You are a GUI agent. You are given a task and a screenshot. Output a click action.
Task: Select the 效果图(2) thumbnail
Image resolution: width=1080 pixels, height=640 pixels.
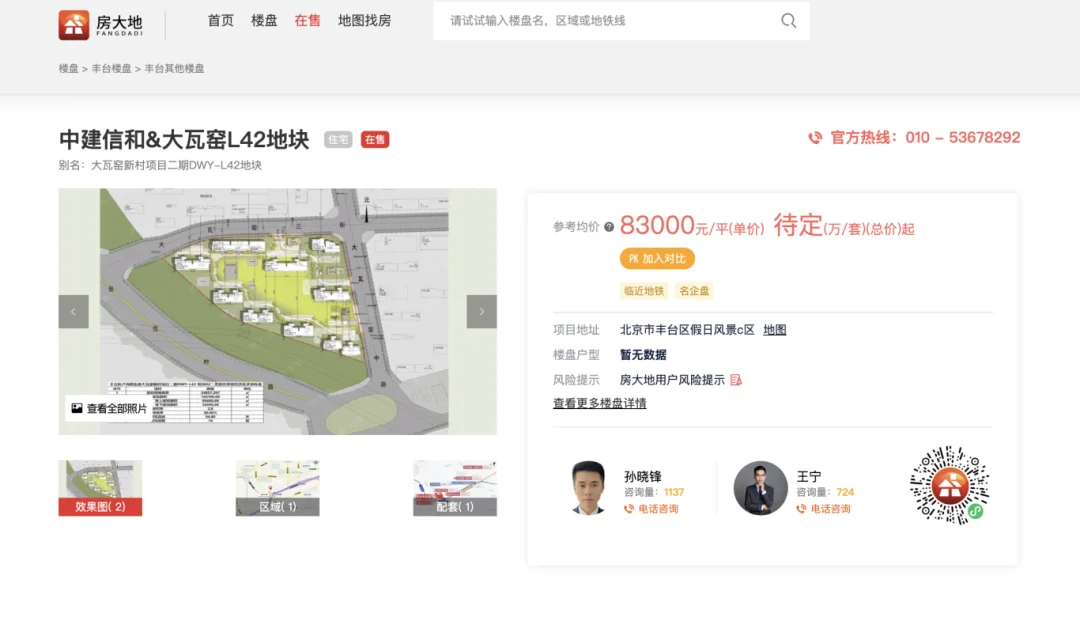(100, 489)
